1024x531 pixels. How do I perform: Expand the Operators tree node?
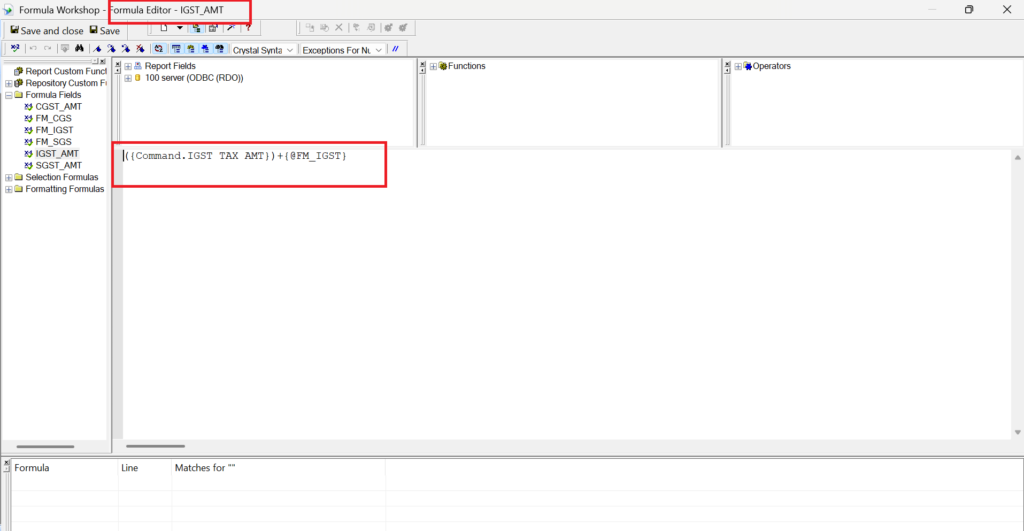point(738,67)
